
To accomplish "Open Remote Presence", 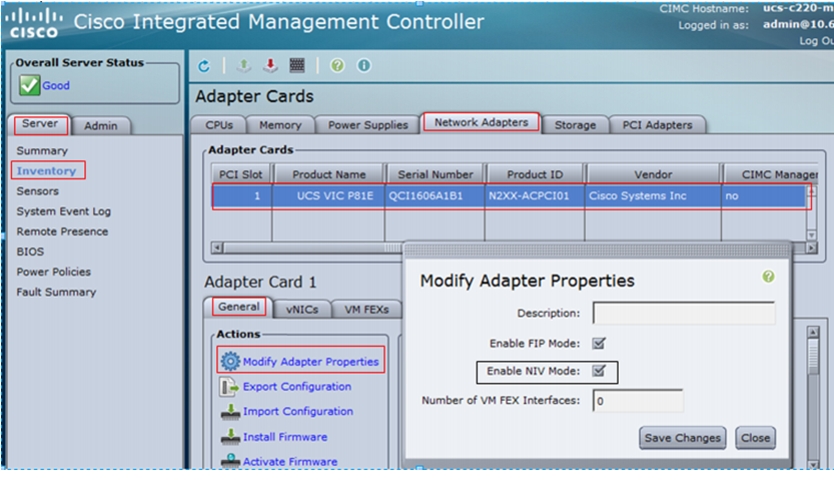I will coord(62,231).
